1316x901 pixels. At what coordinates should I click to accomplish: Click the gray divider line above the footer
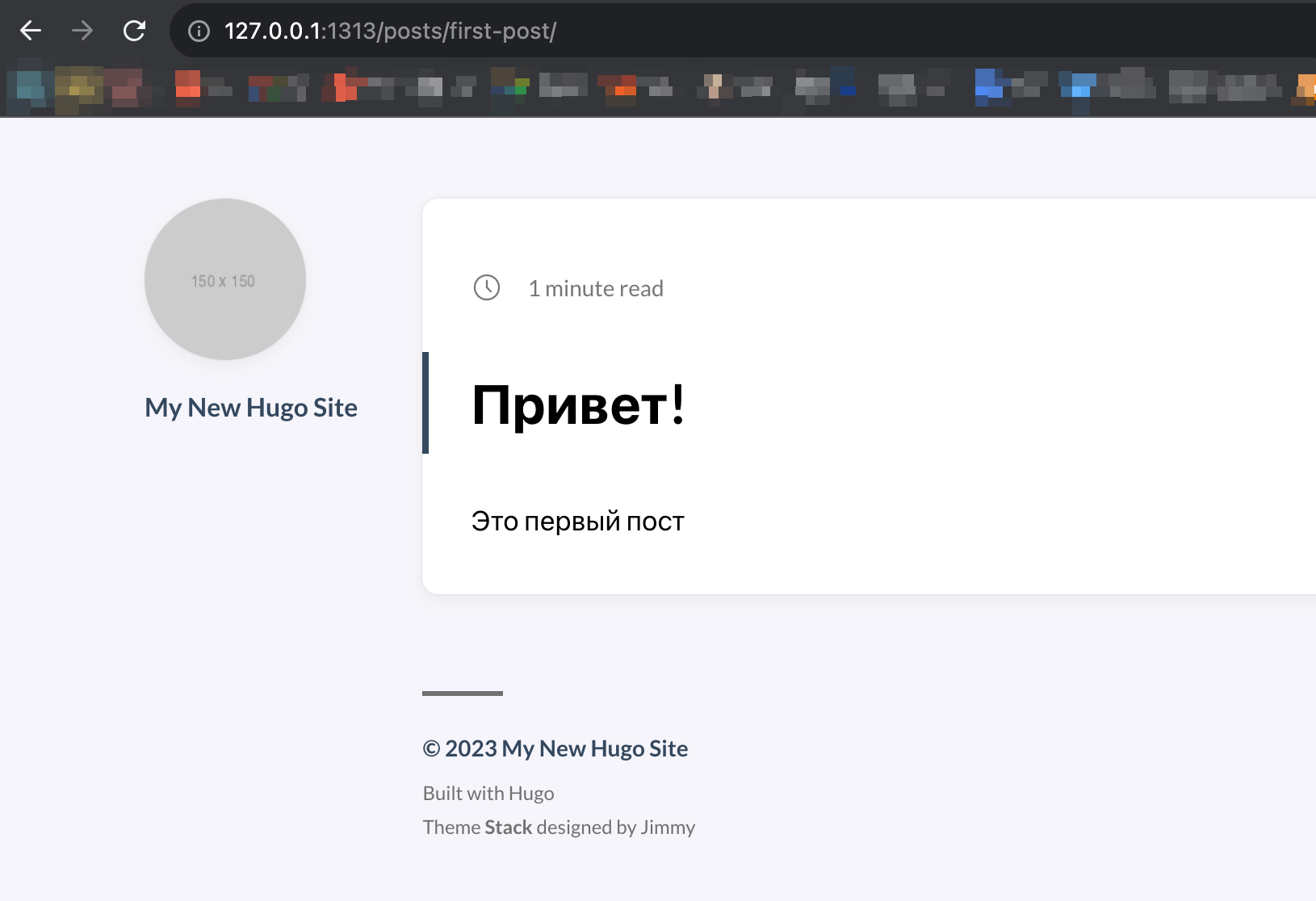click(463, 693)
